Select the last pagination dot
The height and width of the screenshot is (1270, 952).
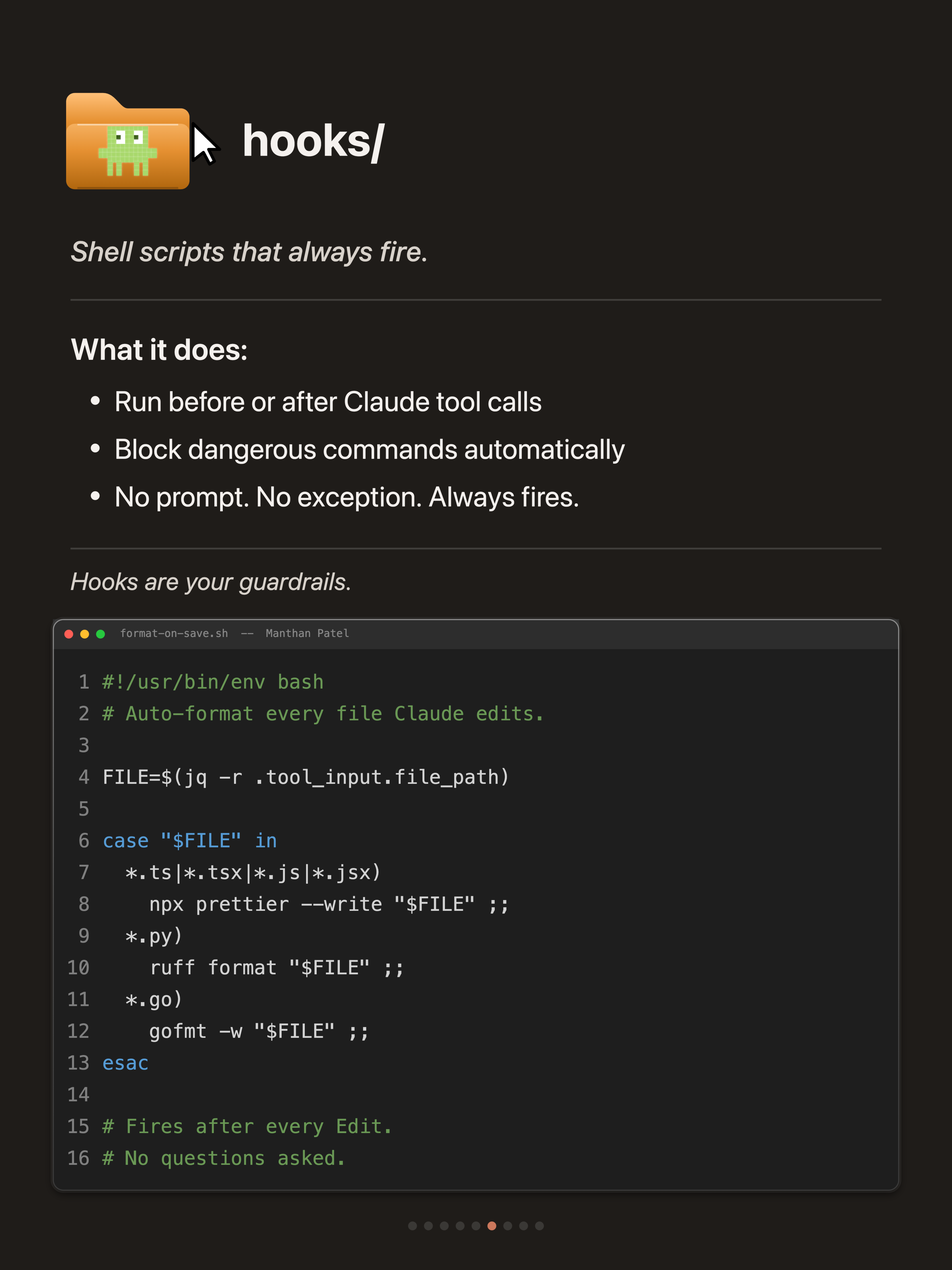539,1226
